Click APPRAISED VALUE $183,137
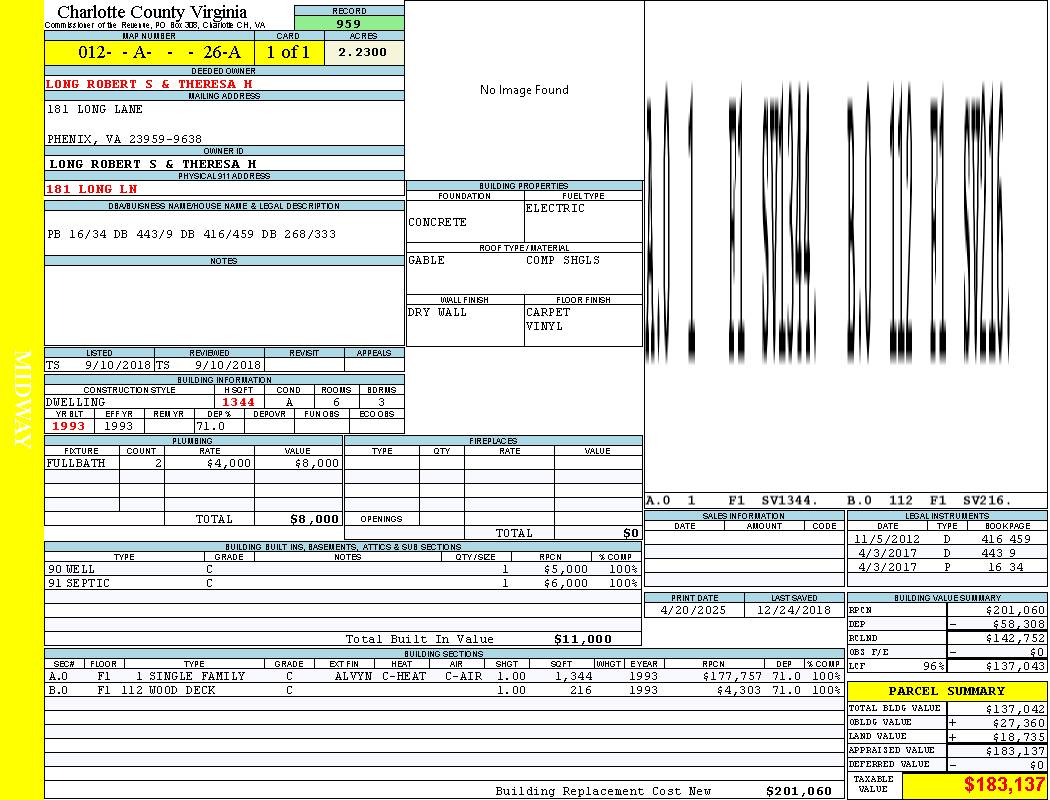Viewport: 1050px width, 800px height. 1015,751
